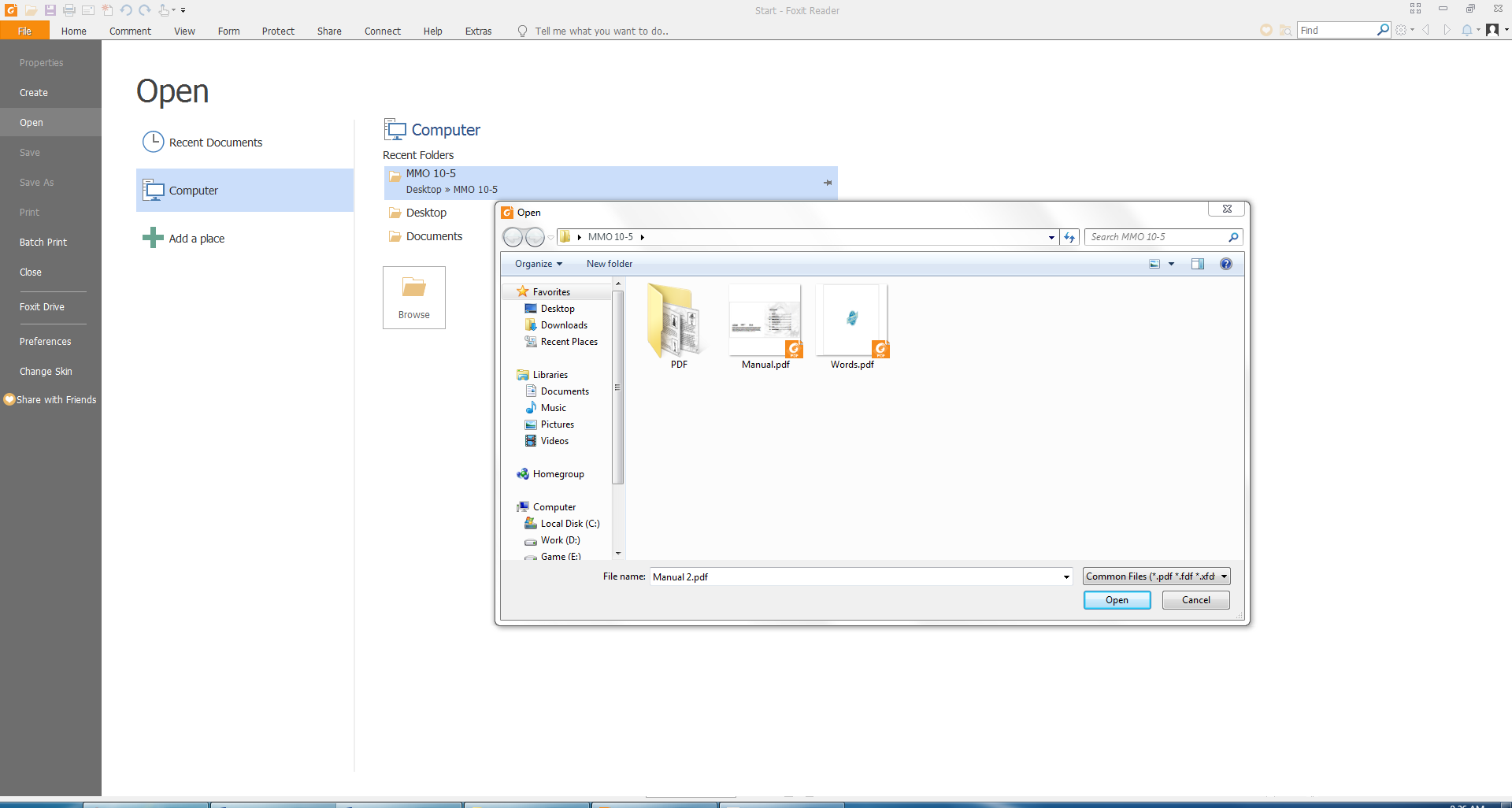Open Foxit settings via the gear icon

(1402, 30)
